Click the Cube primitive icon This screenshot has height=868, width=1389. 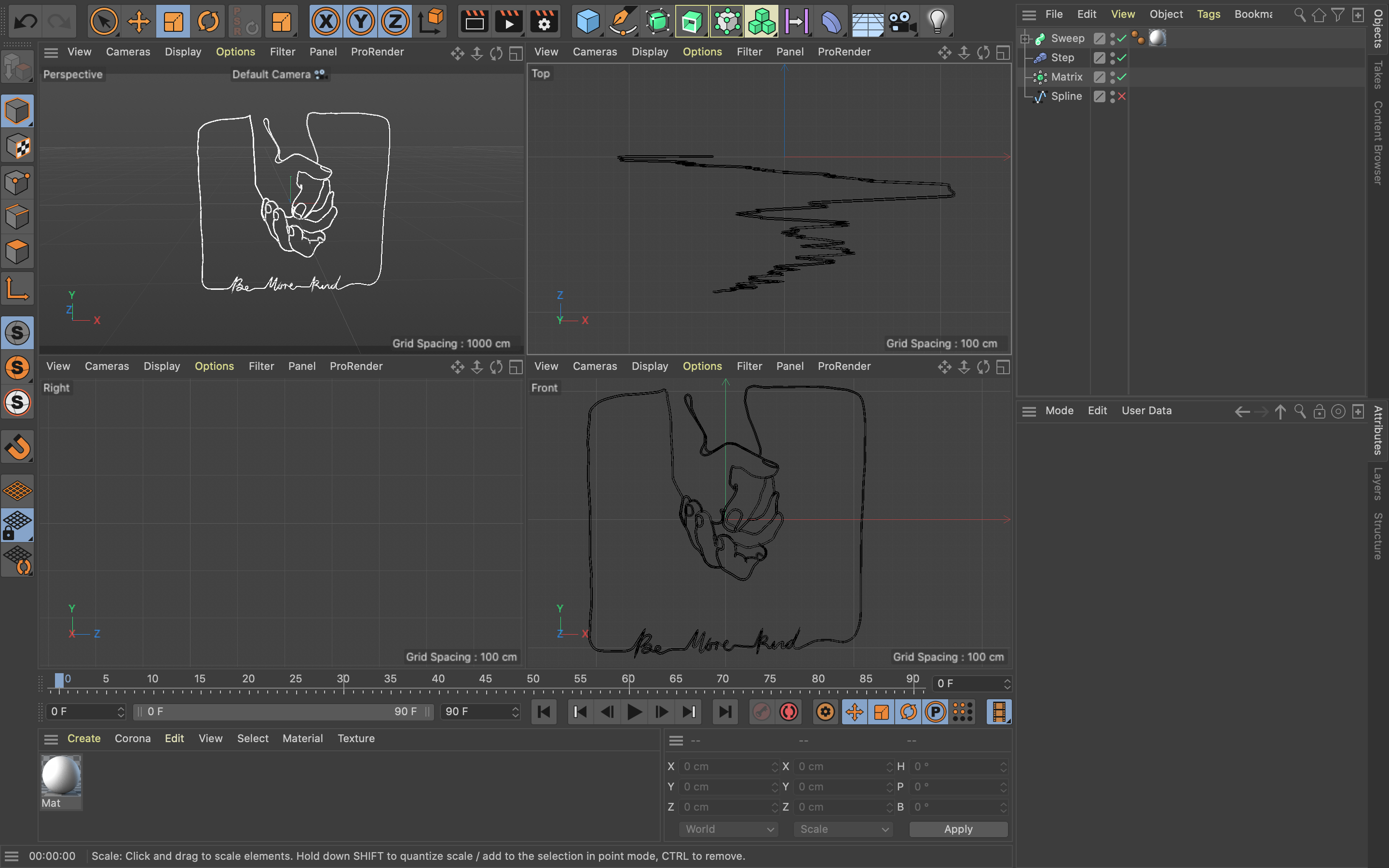(587, 22)
